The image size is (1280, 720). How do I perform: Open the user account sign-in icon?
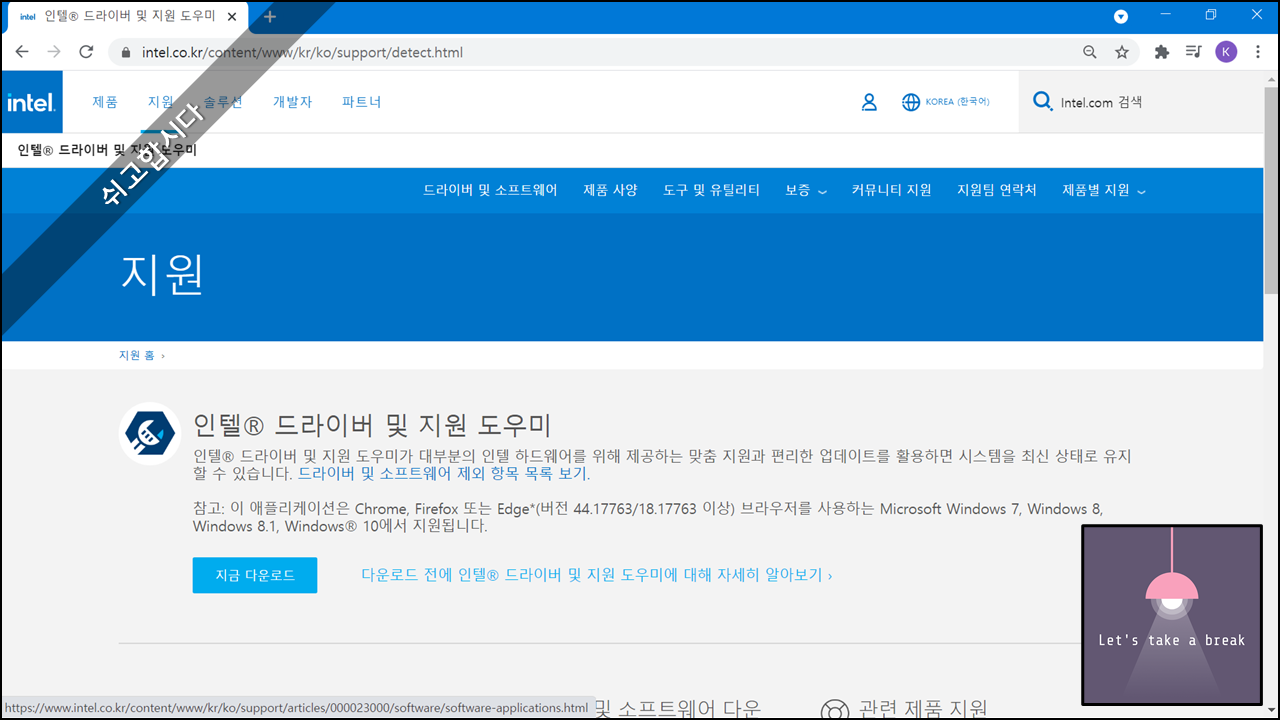coord(869,102)
